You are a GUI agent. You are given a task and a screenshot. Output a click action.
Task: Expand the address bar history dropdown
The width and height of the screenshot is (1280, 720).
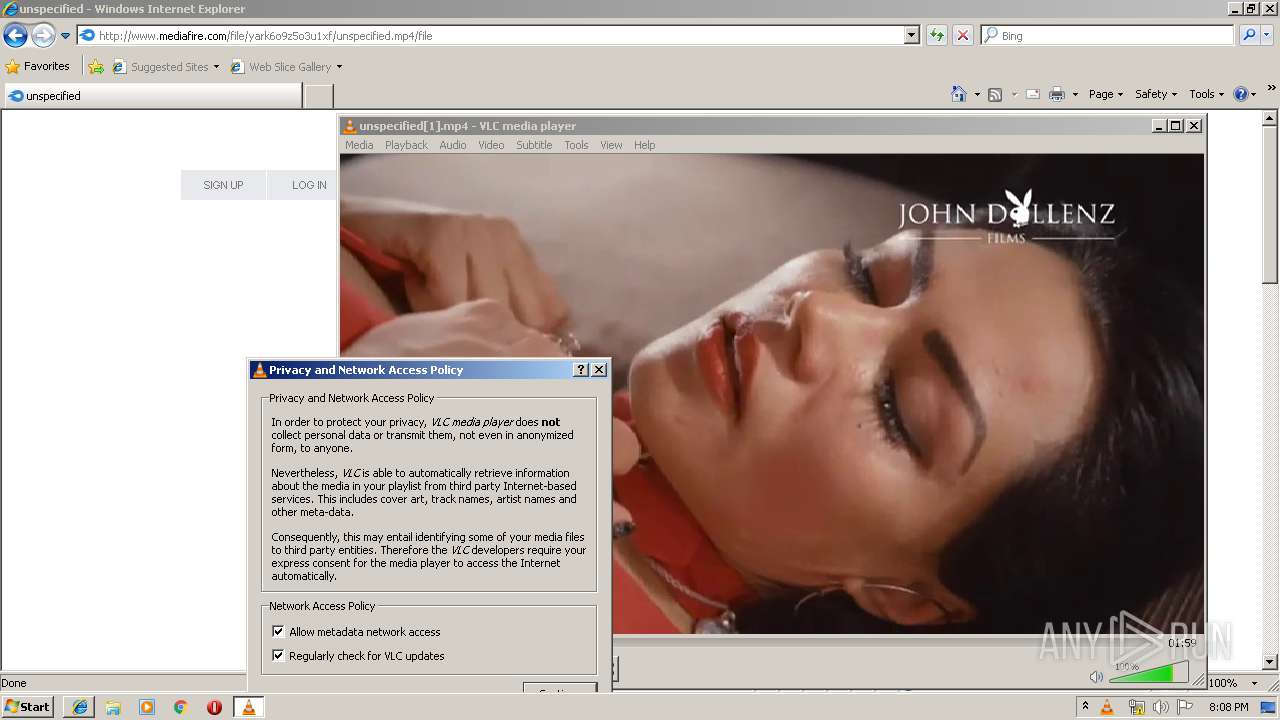click(912, 36)
